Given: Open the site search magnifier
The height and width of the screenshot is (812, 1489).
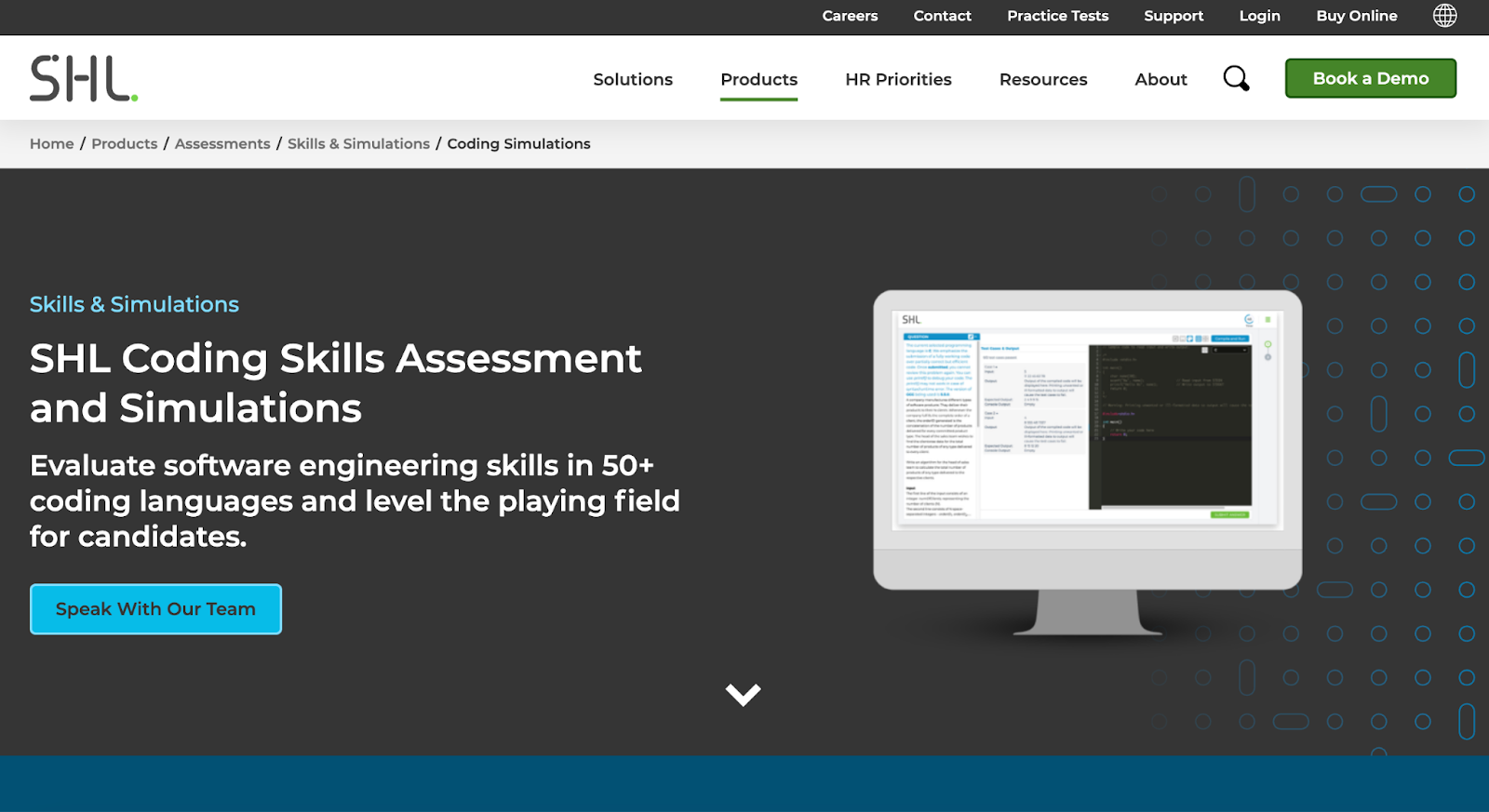Looking at the screenshot, I should coord(1236,79).
